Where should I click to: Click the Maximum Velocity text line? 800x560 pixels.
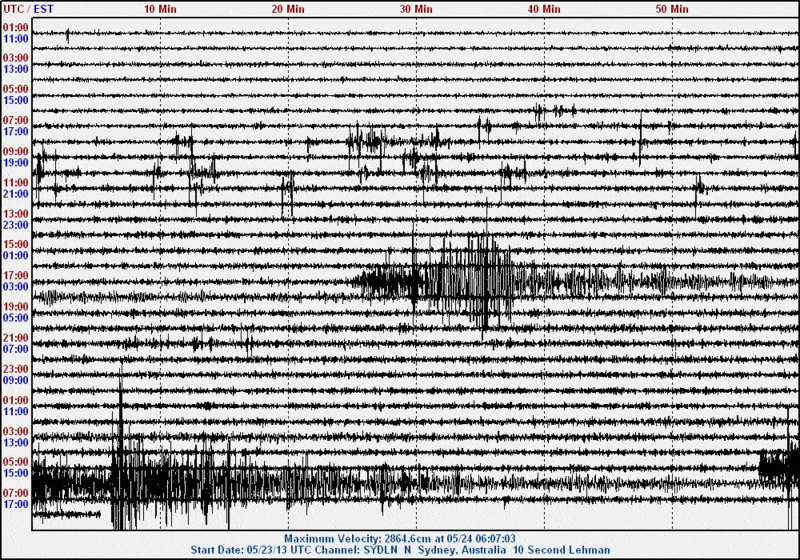399,539
